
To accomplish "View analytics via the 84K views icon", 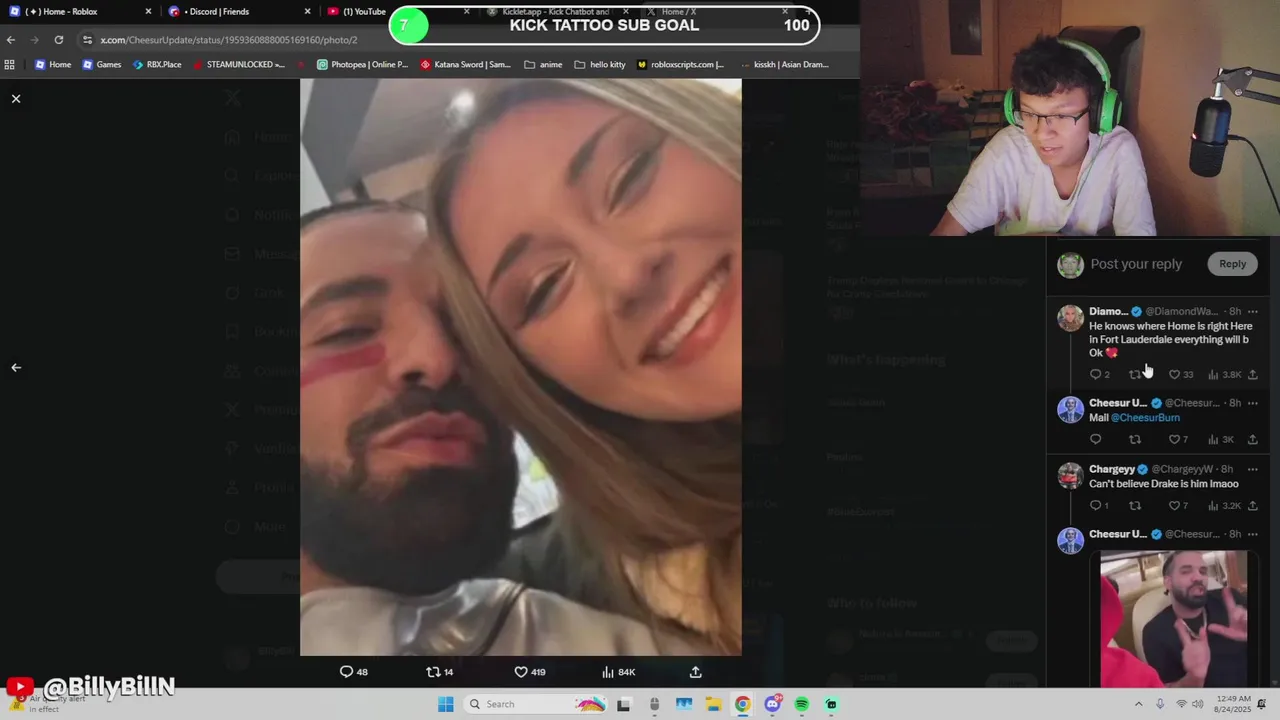I will 618,672.
